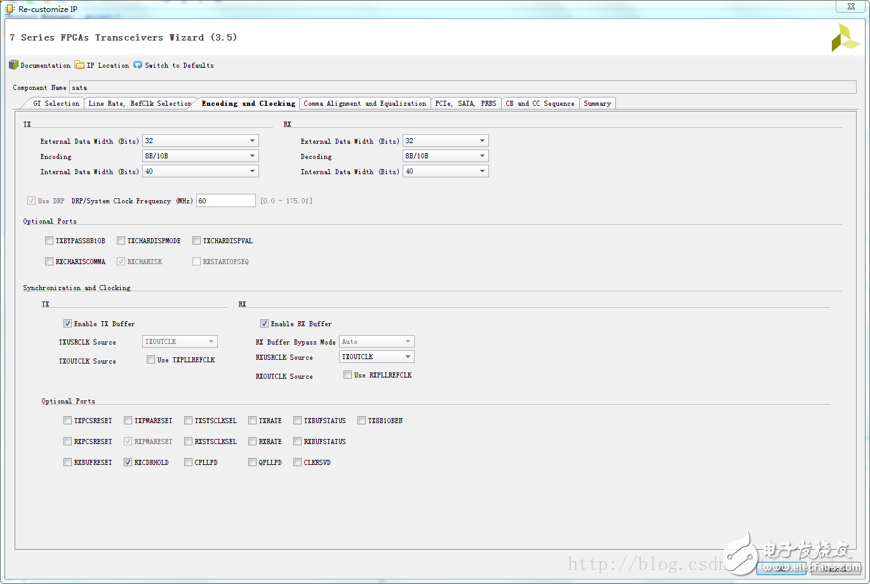Enable the TXBYPASS8B10B optional port
The height and width of the screenshot is (584, 870).
coord(49,241)
